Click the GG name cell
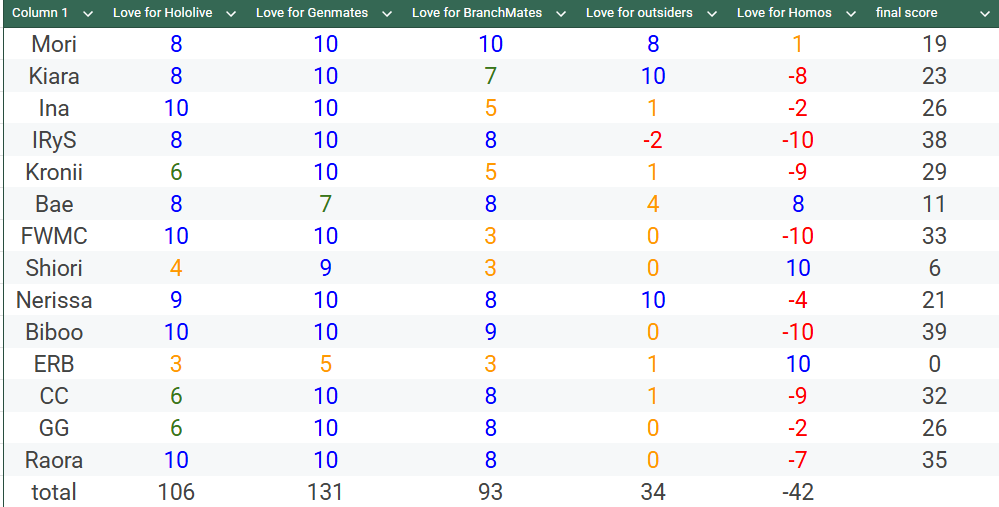This screenshot has height=507, width=999. coord(54,428)
